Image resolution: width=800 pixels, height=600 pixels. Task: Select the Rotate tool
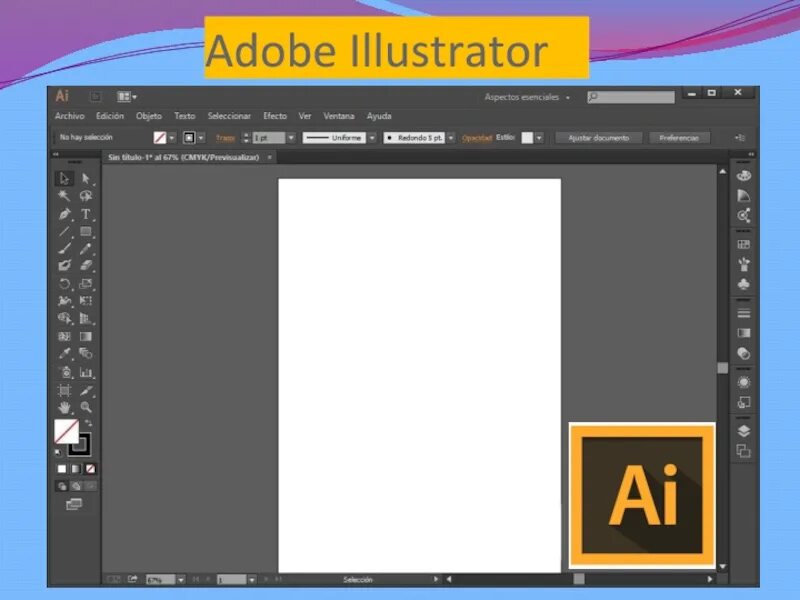click(64, 284)
